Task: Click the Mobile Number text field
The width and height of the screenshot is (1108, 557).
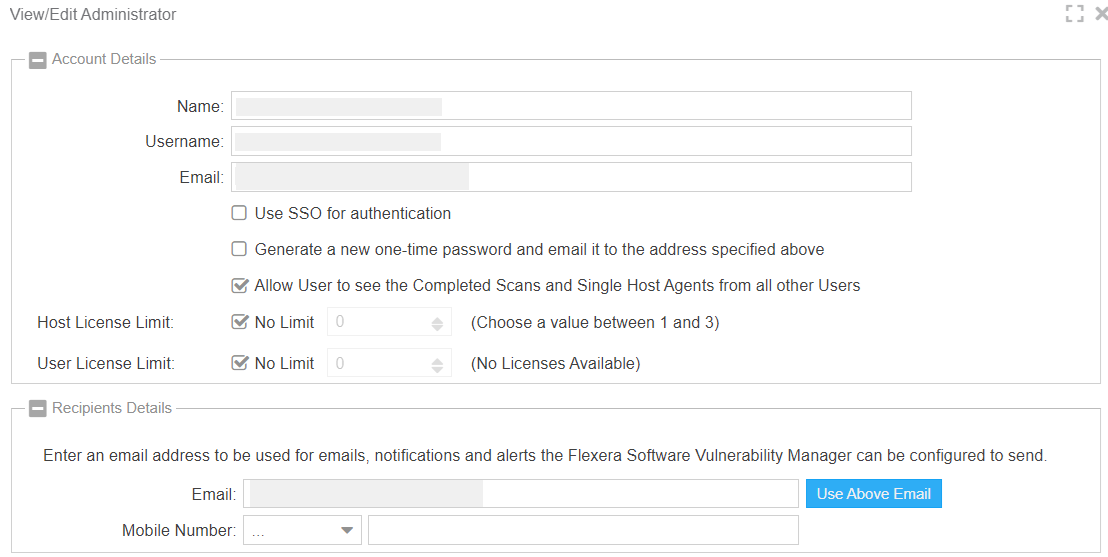Action: click(x=582, y=530)
